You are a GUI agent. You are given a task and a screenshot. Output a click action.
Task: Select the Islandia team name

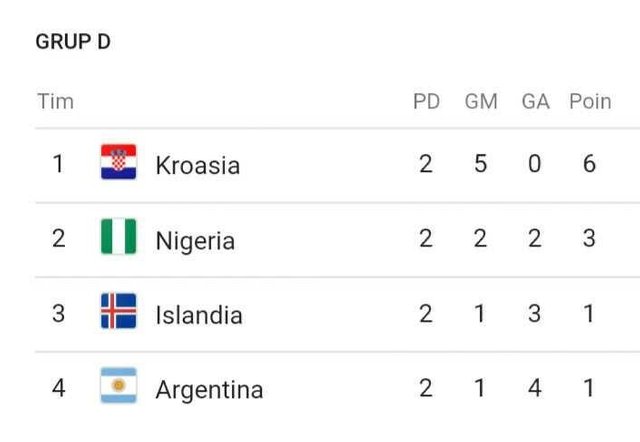[x=199, y=315]
